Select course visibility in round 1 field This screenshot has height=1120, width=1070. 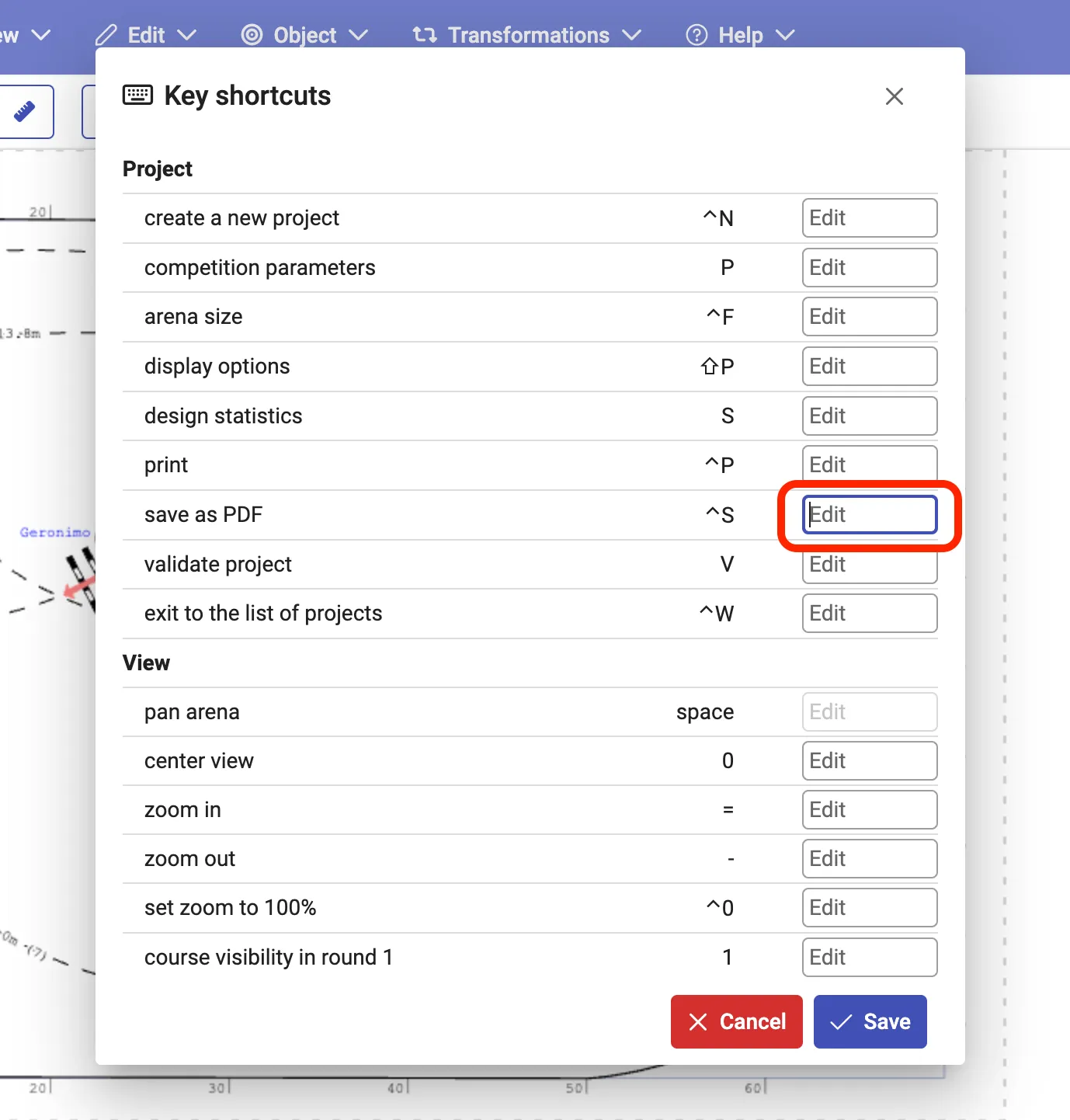(x=869, y=958)
